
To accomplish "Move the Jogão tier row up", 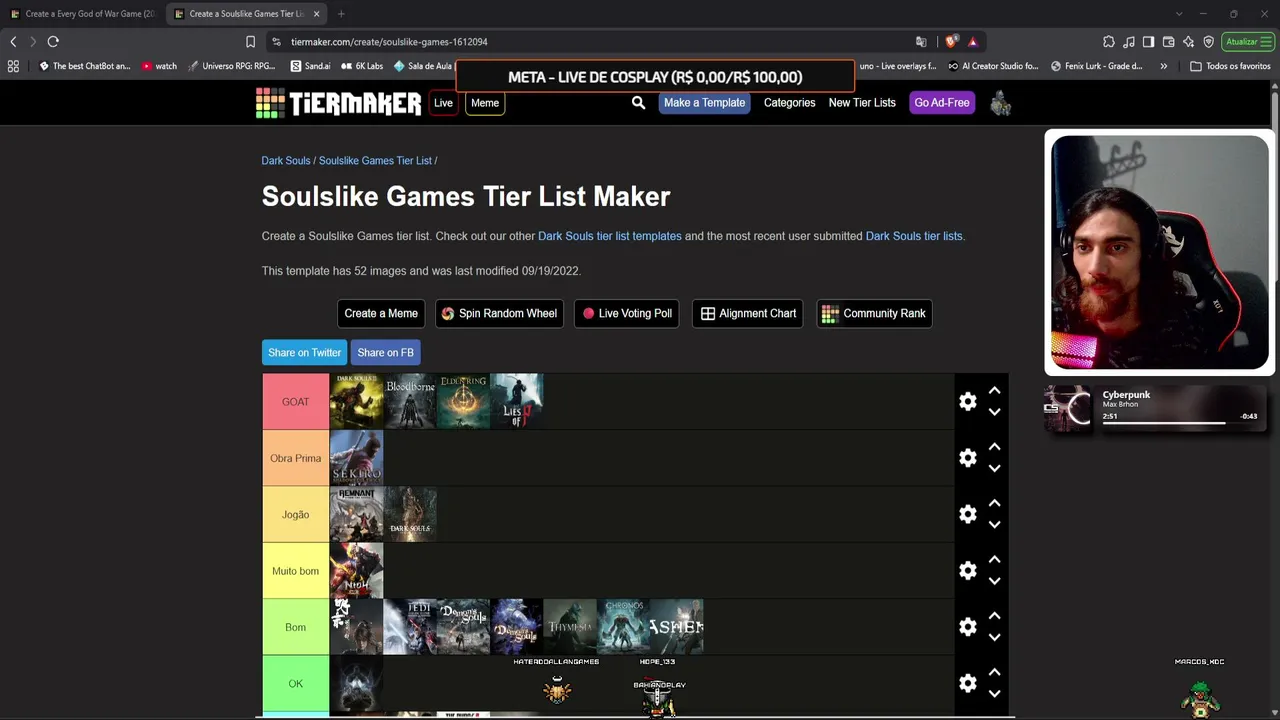I will click(994, 504).
